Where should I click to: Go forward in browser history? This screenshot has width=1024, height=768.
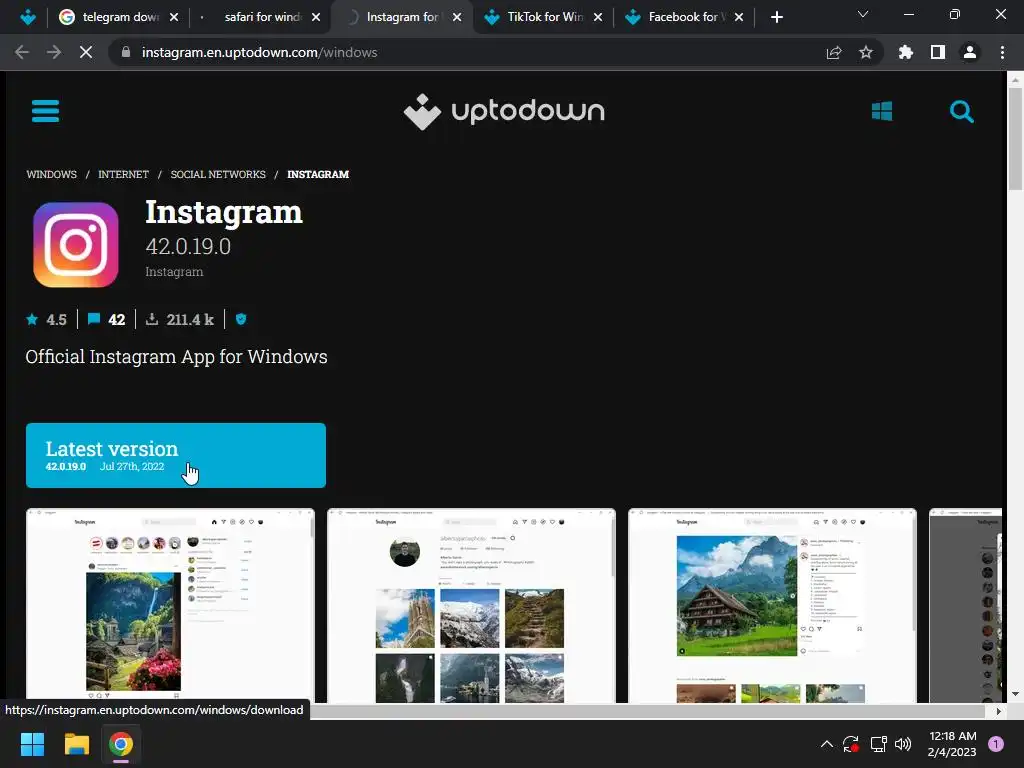pos(54,52)
